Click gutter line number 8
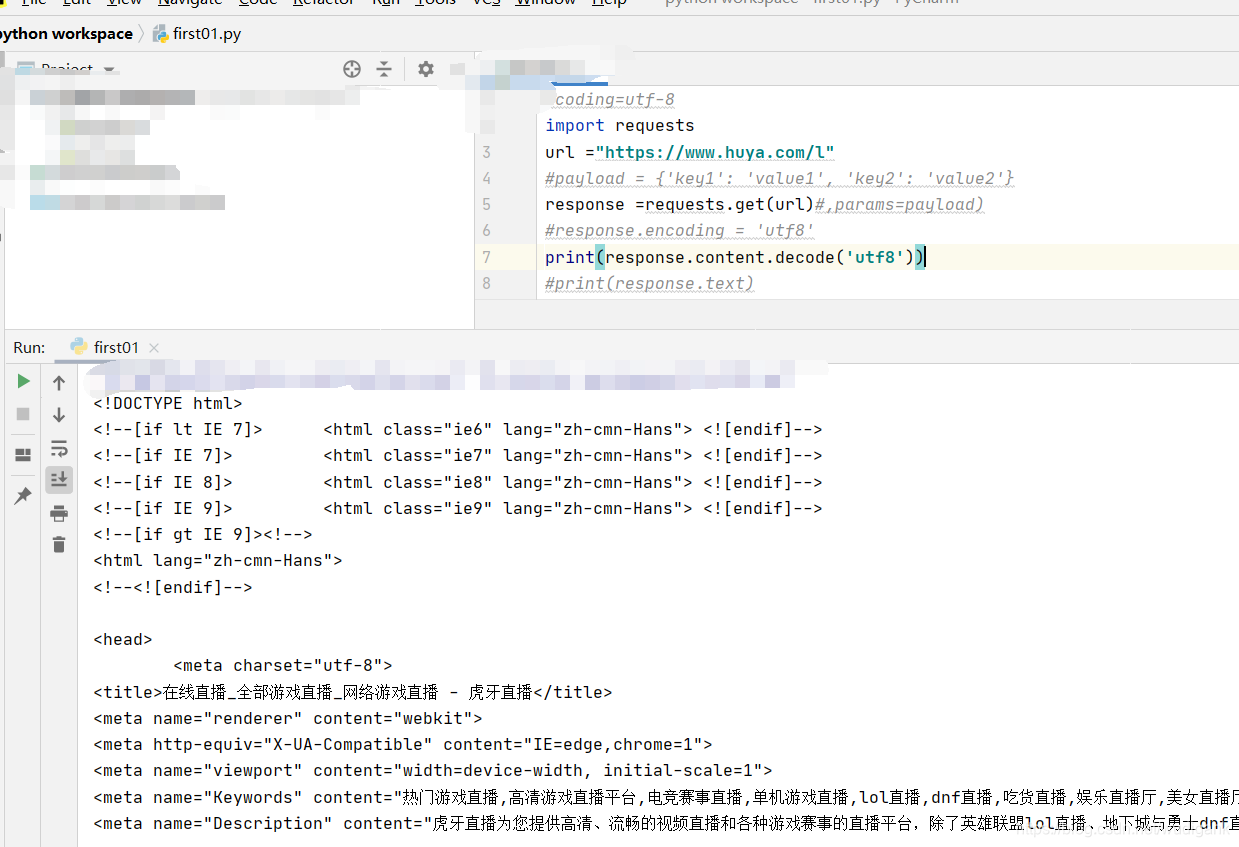 [487, 283]
